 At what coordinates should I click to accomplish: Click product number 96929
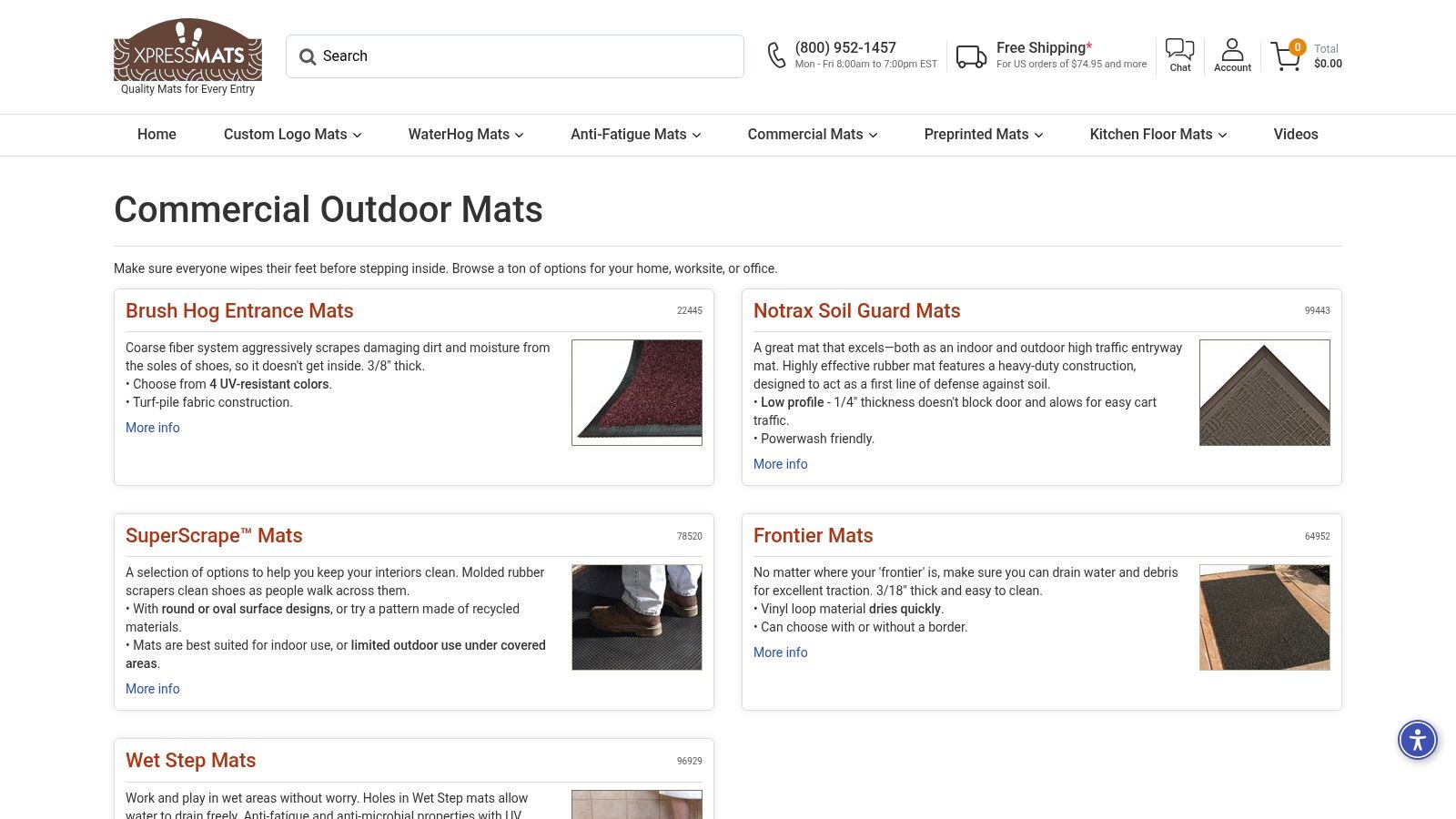690,762
